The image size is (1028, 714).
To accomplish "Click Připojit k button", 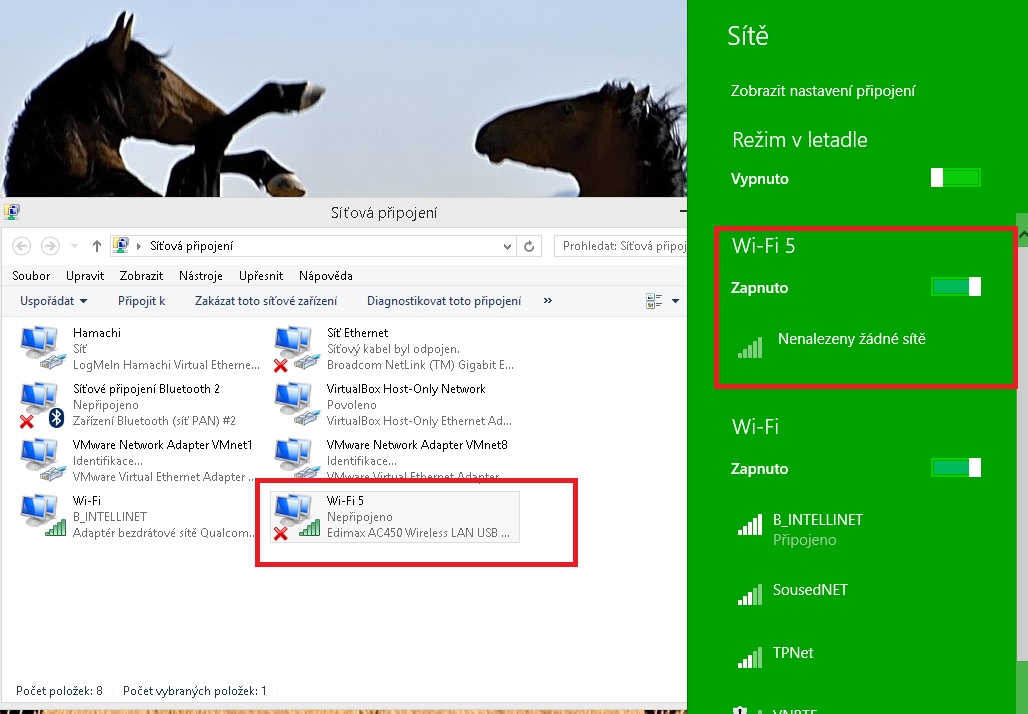I will [x=142, y=301].
